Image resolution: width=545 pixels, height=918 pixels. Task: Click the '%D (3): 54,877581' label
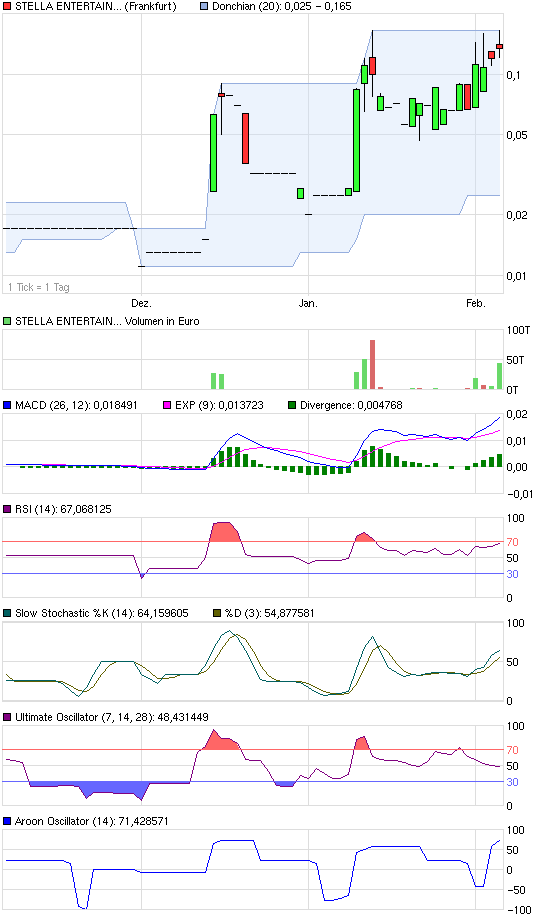(x=270, y=614)
